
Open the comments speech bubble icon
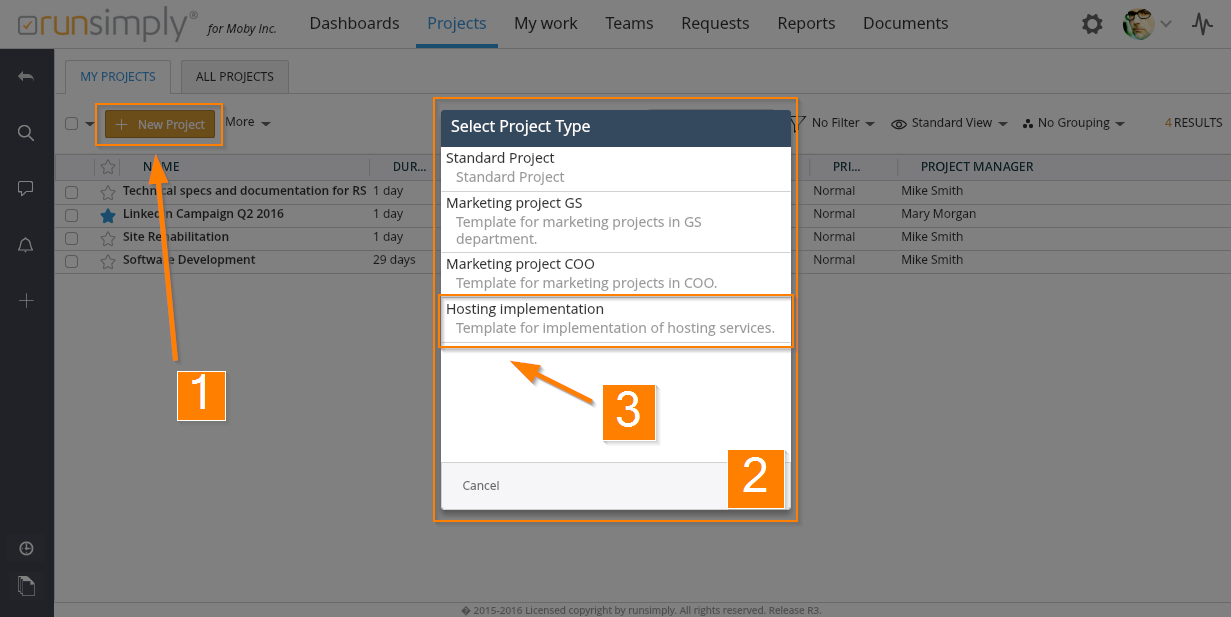27,189
